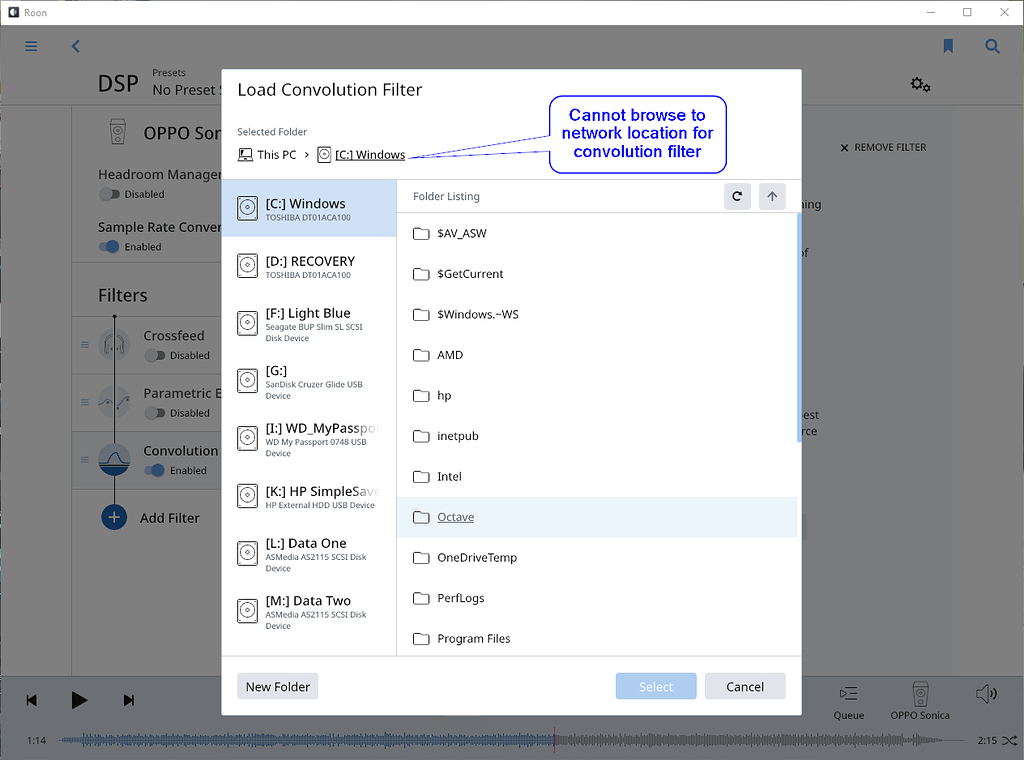Open the volume control speaker icon
Image resolution: width=1024 pixels, height=760 pixels.
986,693
